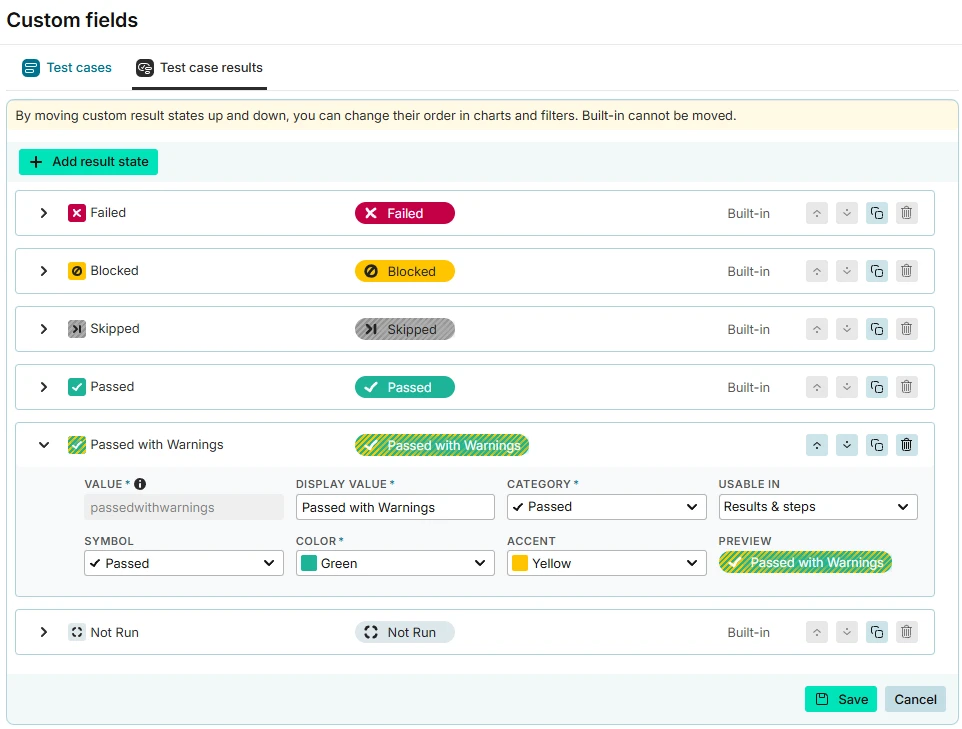
Task: Click the Built-in label in Not Run row
Action: 748,632
